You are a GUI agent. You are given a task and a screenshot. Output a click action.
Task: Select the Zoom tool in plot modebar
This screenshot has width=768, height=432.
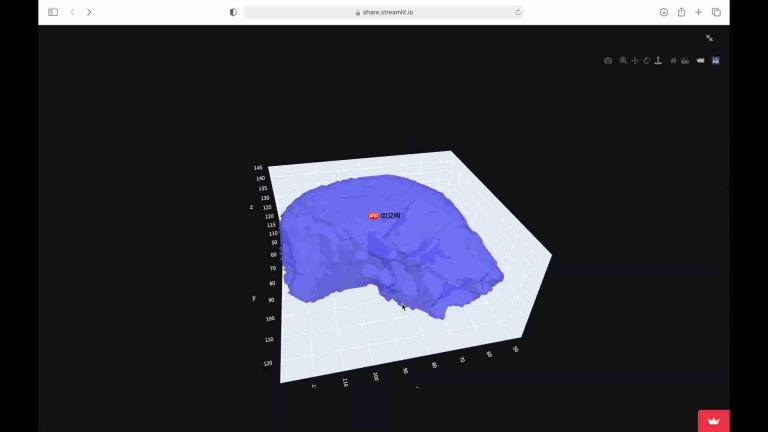(623, 61)
